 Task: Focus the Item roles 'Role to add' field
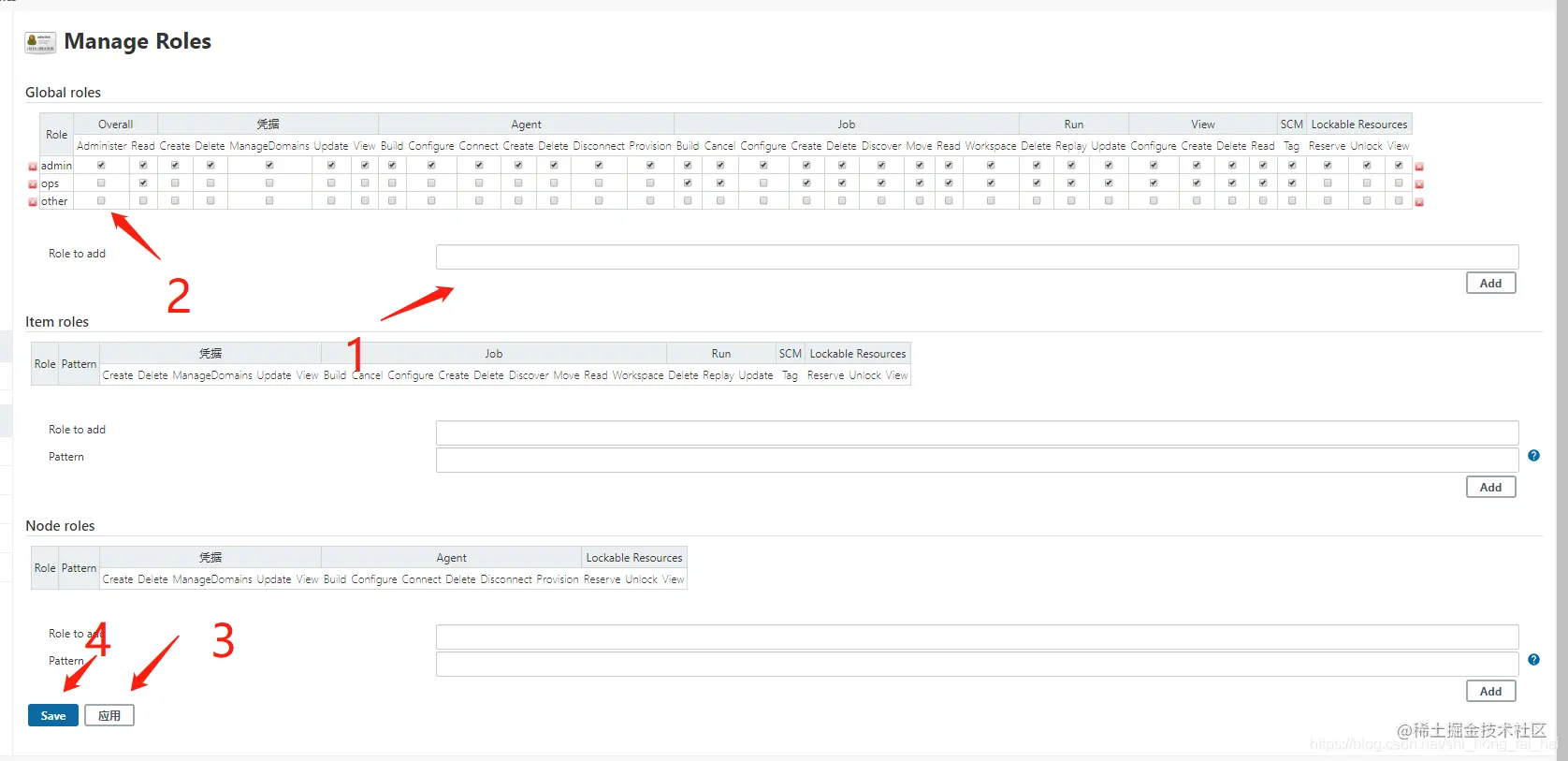point(977,432)
